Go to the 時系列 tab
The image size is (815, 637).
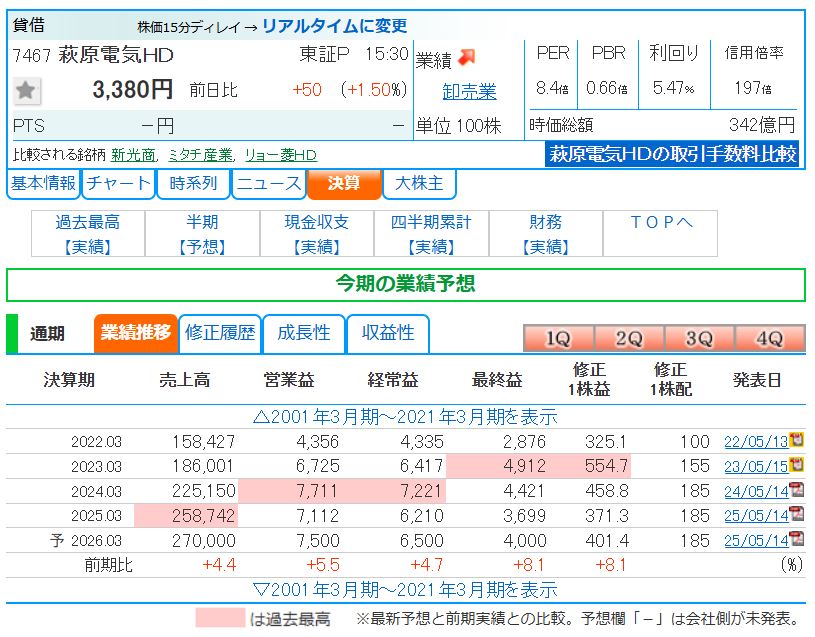click(193, 183)
